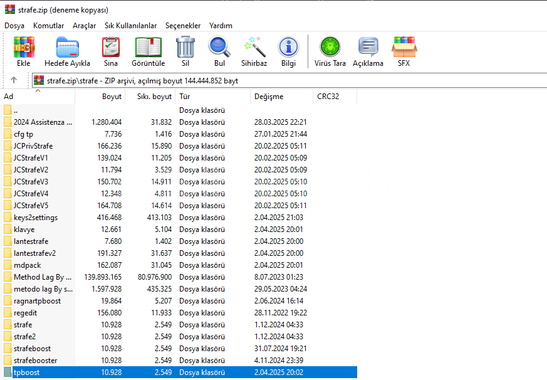Viewport: 547px width, 380px height.
Task: Open the Araçlar menu
Action: 84,25
